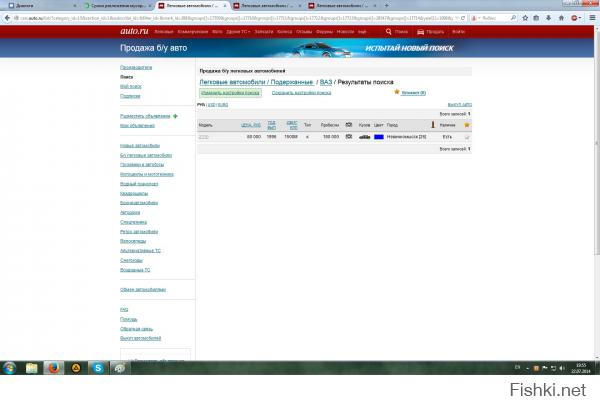
Task: Click the Windows Start button
Action: coord(9,368)
